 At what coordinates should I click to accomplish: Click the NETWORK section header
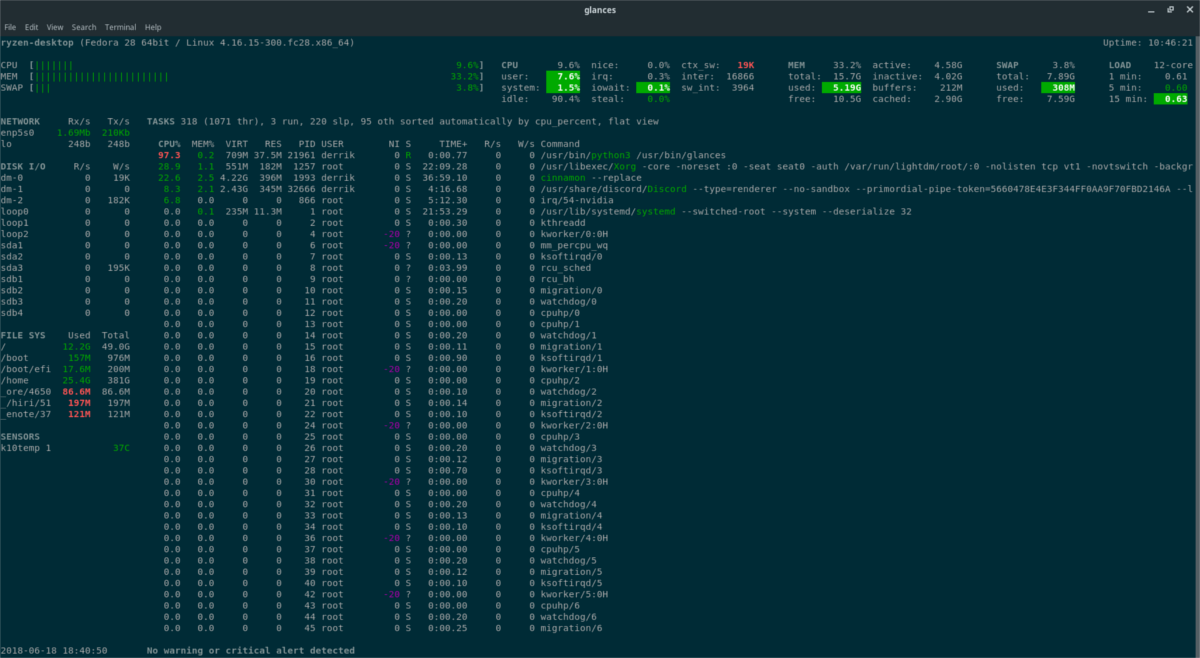click(x=21, y=121)
